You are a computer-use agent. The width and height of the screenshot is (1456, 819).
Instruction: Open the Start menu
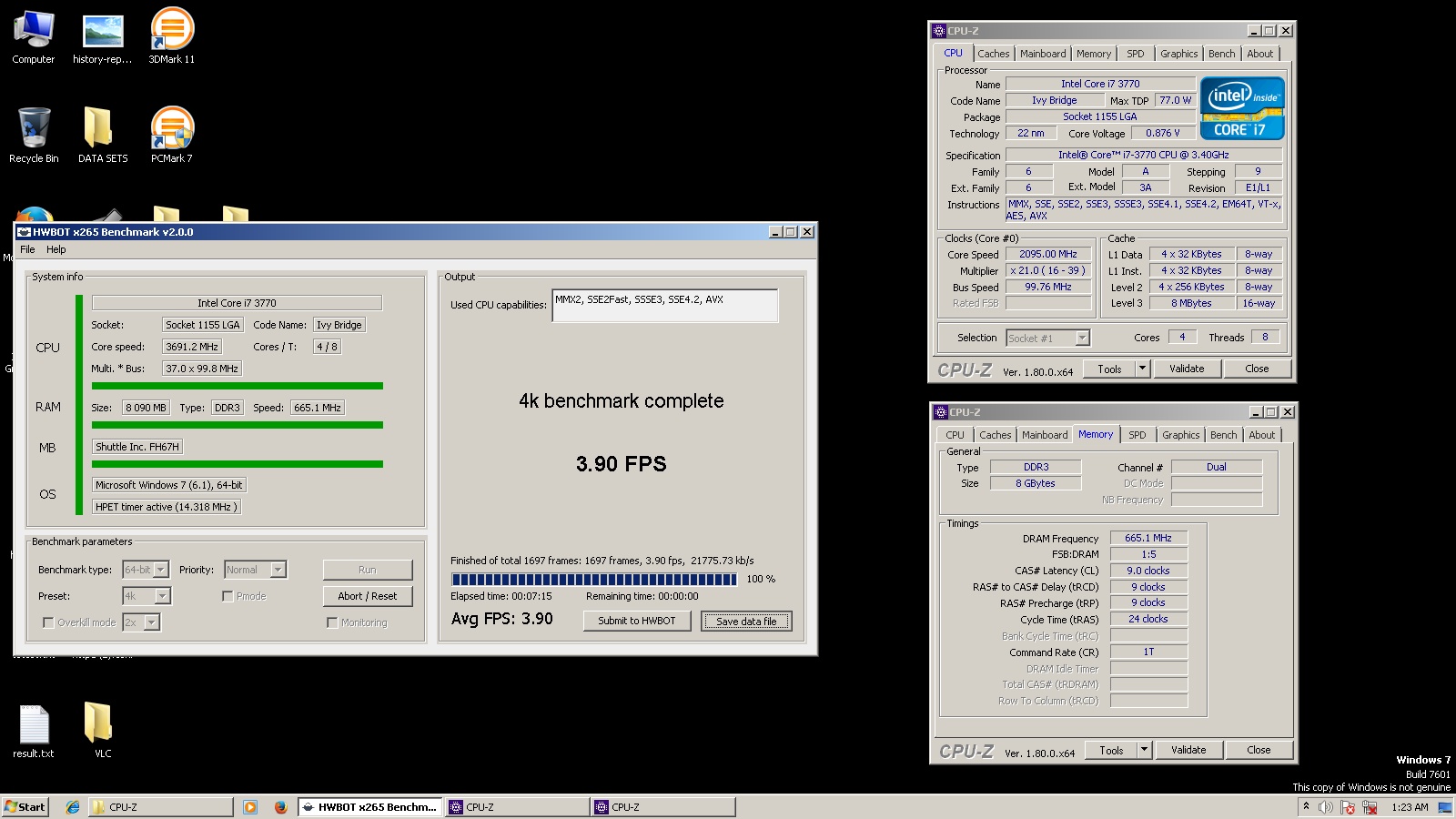pos(25,807)
